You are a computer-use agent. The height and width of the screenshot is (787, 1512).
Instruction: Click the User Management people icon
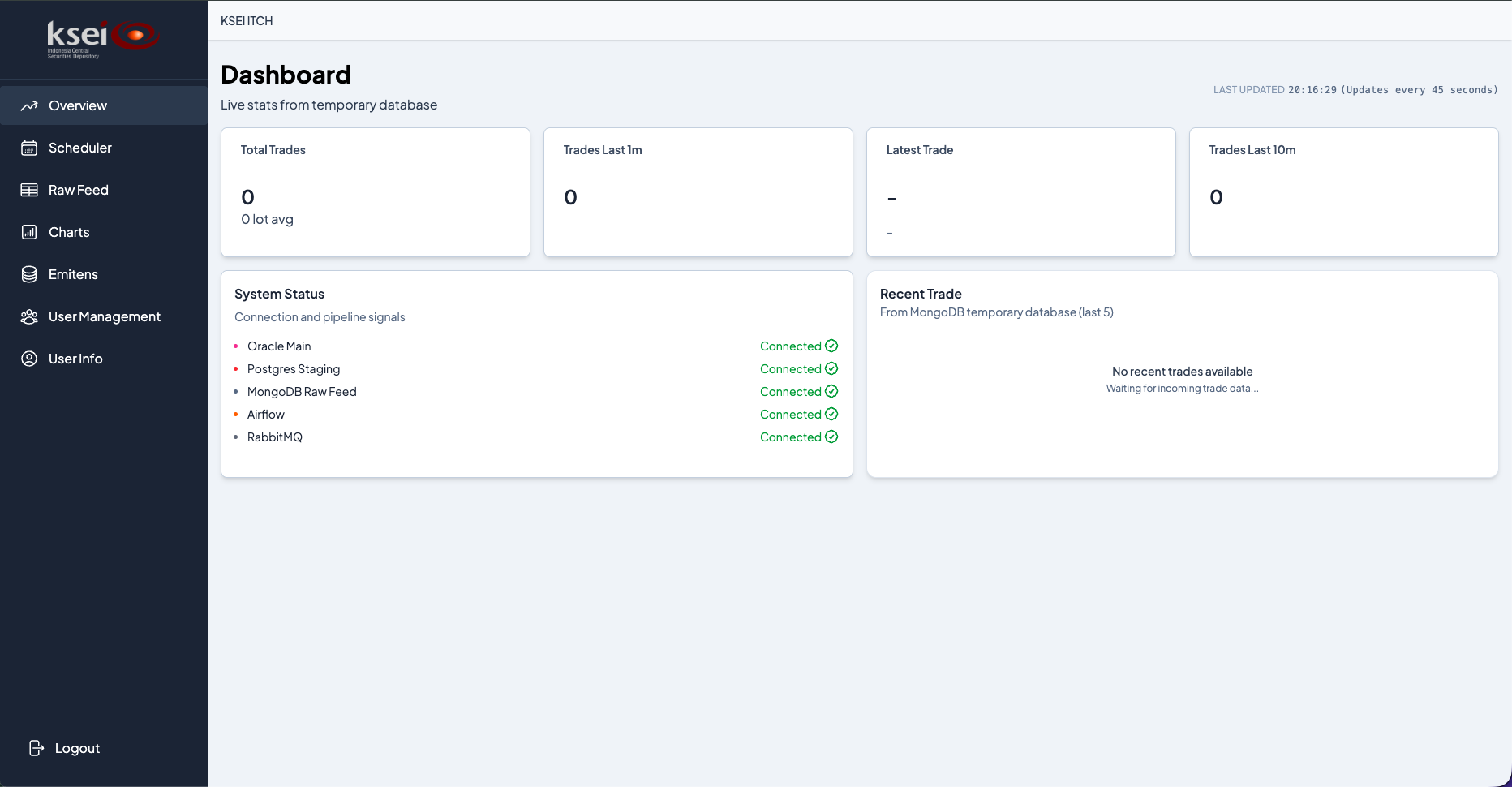pyautogui.click(x=29, y=316)
